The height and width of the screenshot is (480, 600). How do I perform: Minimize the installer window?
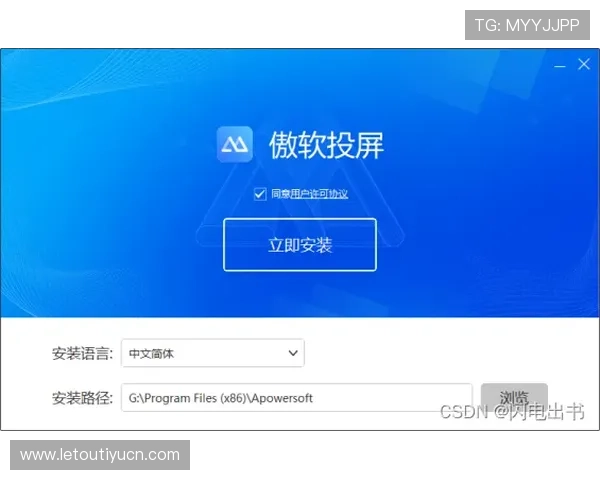560,65
